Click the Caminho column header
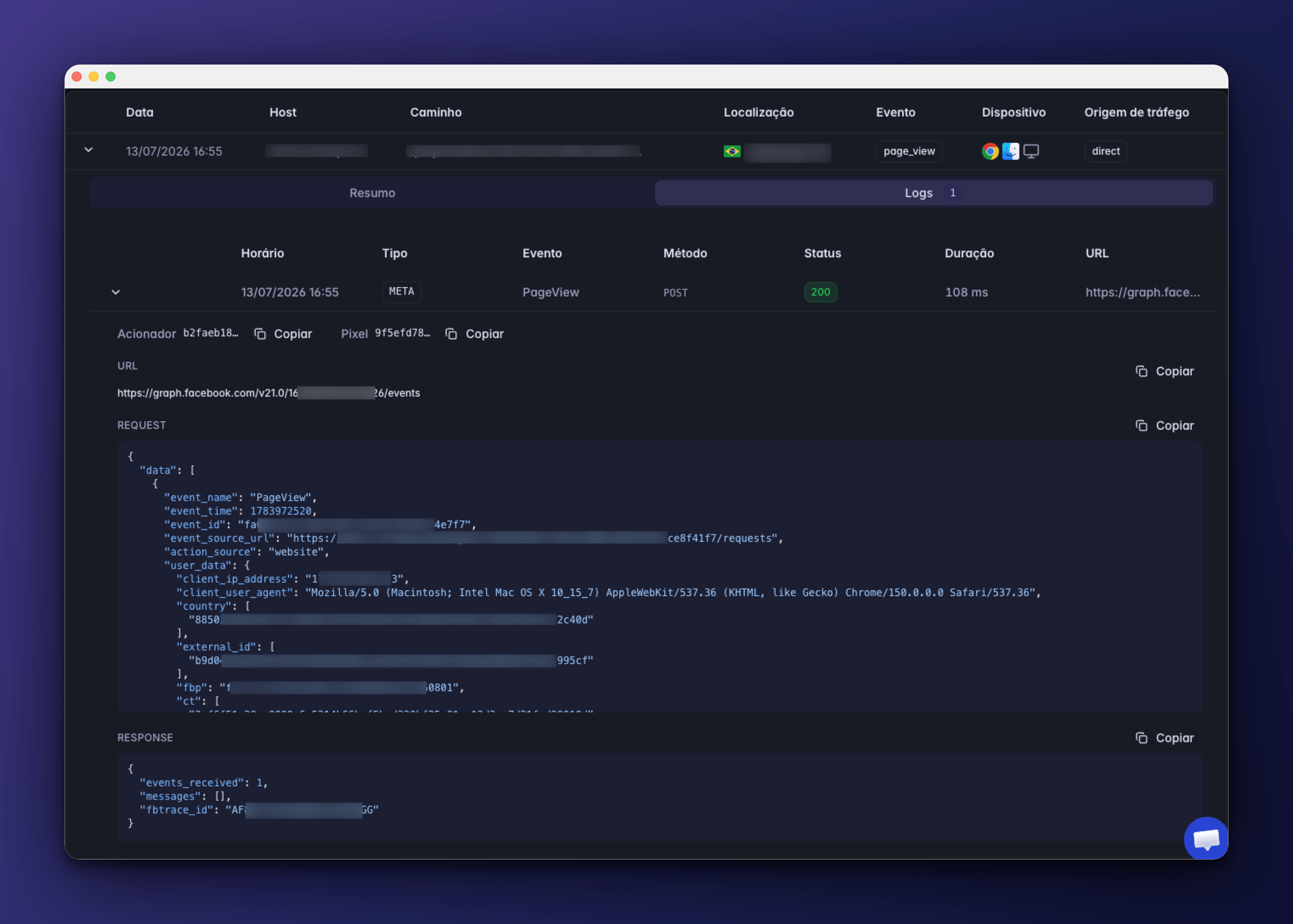1293x924 pixels. [x=435, y=112]
